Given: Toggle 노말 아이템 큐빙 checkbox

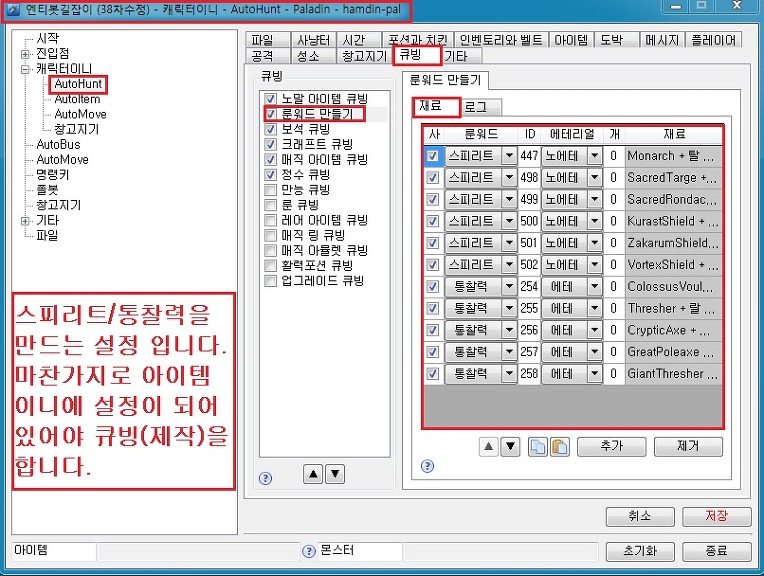Looking at the screenshot, I should 270,99.
